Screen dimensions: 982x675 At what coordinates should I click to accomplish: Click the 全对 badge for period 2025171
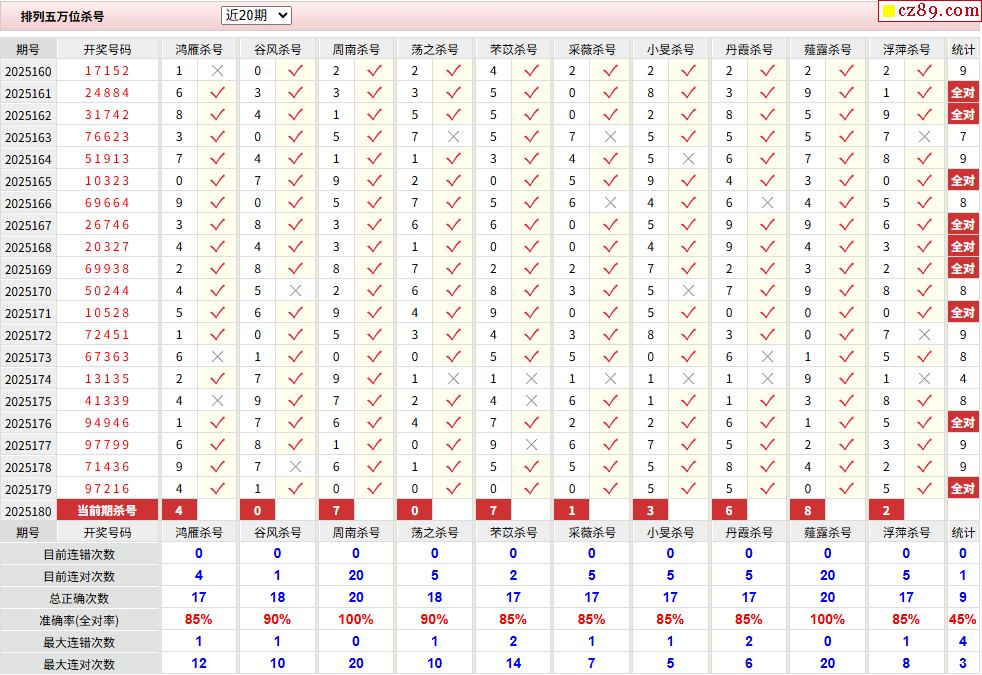pyautogui.click(x=963, y=312)
